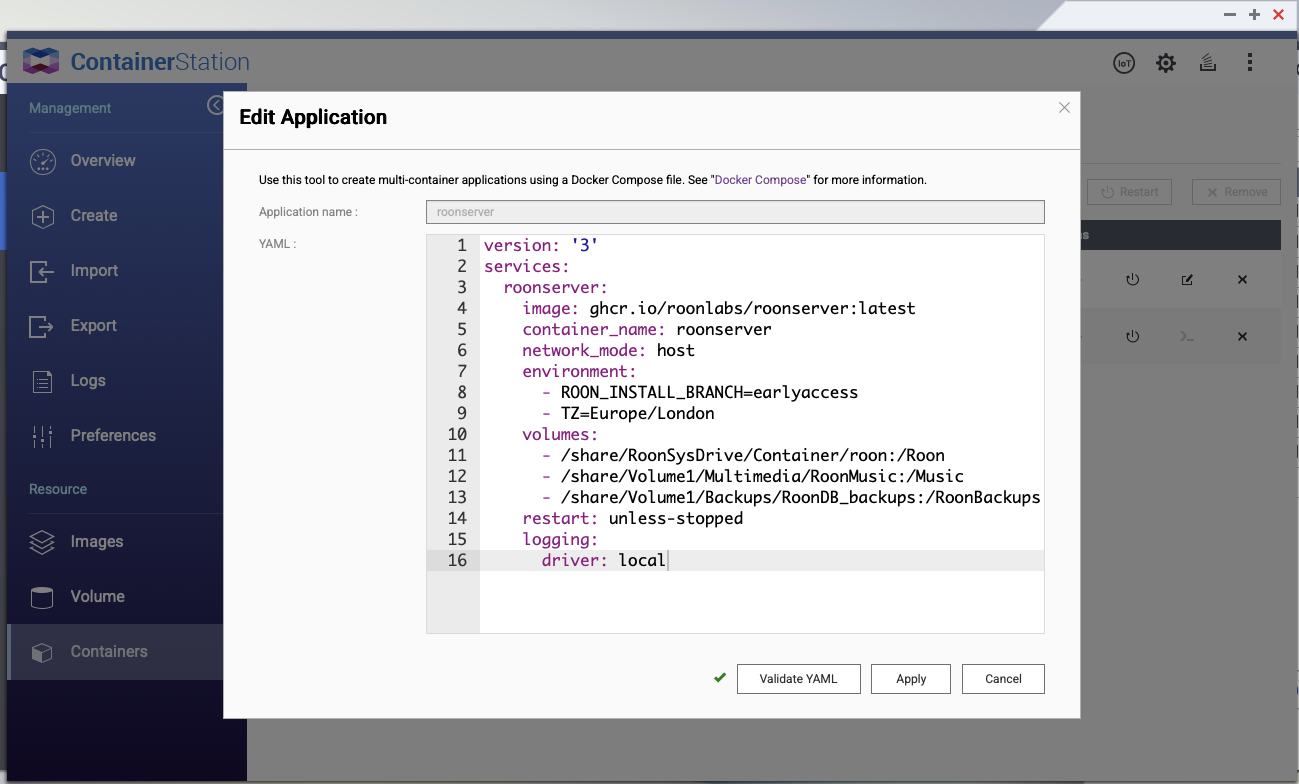1299x784 pixels.
Task: Open Overview in the sidebar
Action: tap(102, 160)
